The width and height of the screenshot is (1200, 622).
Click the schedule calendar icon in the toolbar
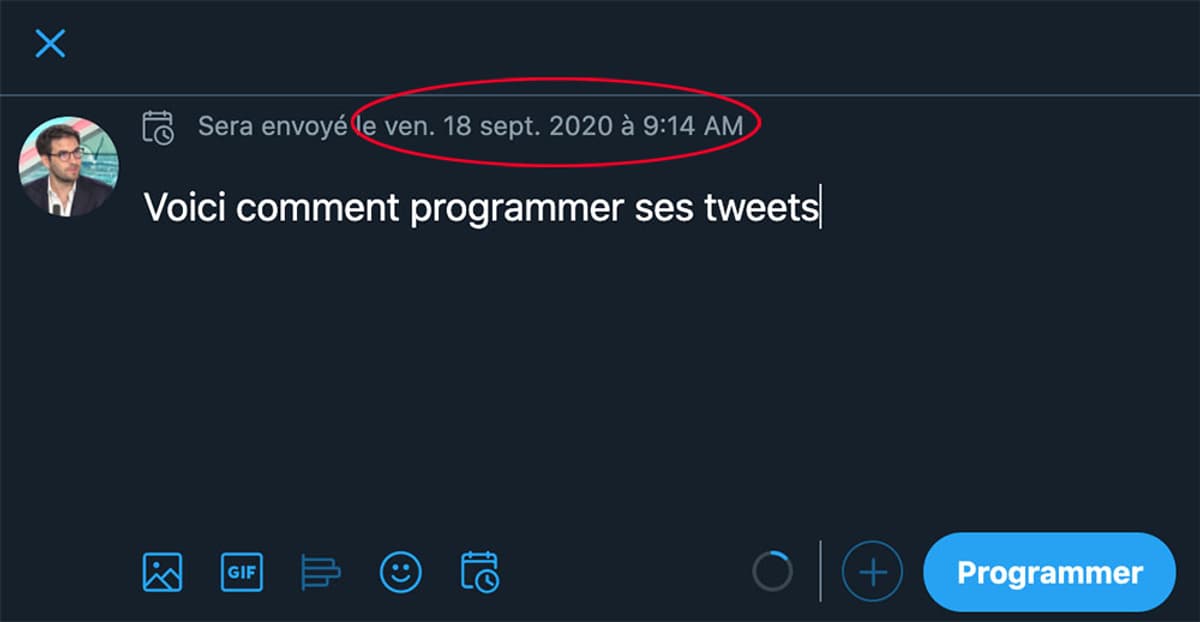[479, 572]
